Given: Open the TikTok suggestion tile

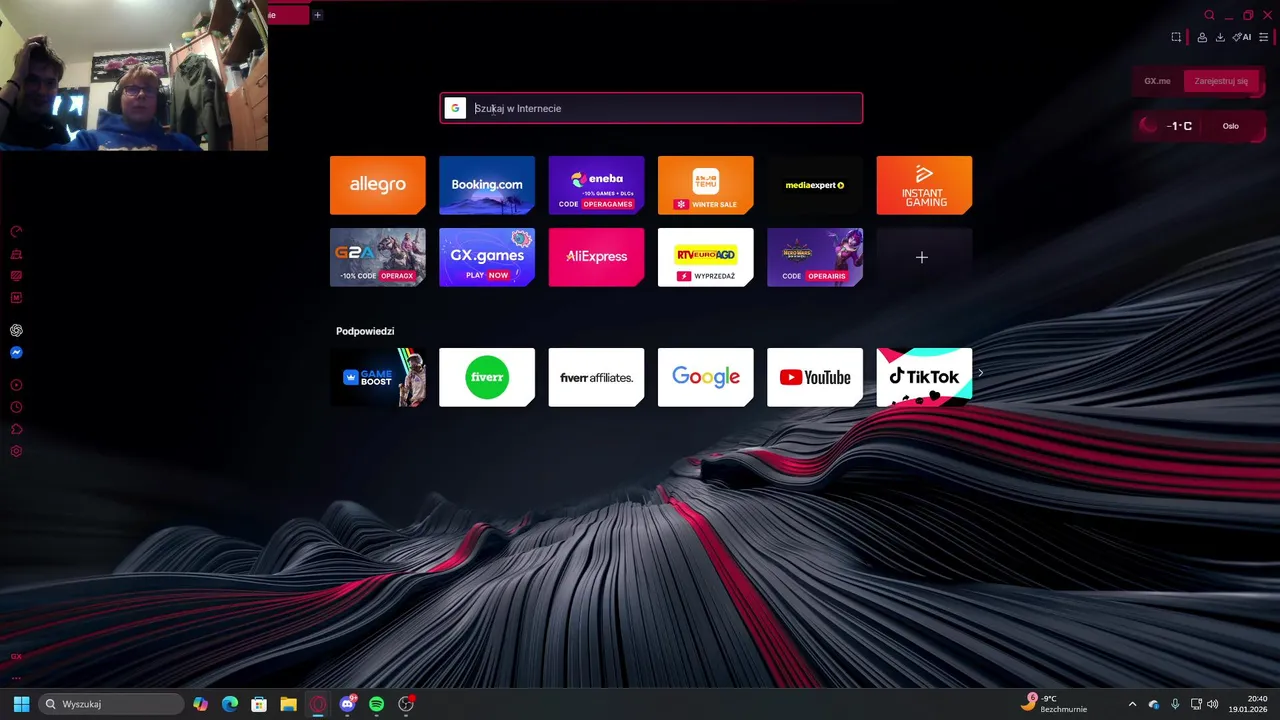Looking at the screenshot, I should coord(924,377).
